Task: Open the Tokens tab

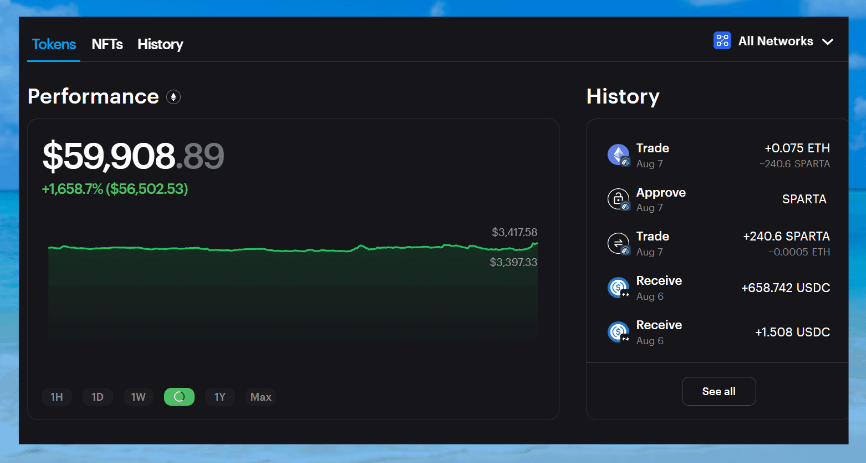Action: click(x=54, y=44)
